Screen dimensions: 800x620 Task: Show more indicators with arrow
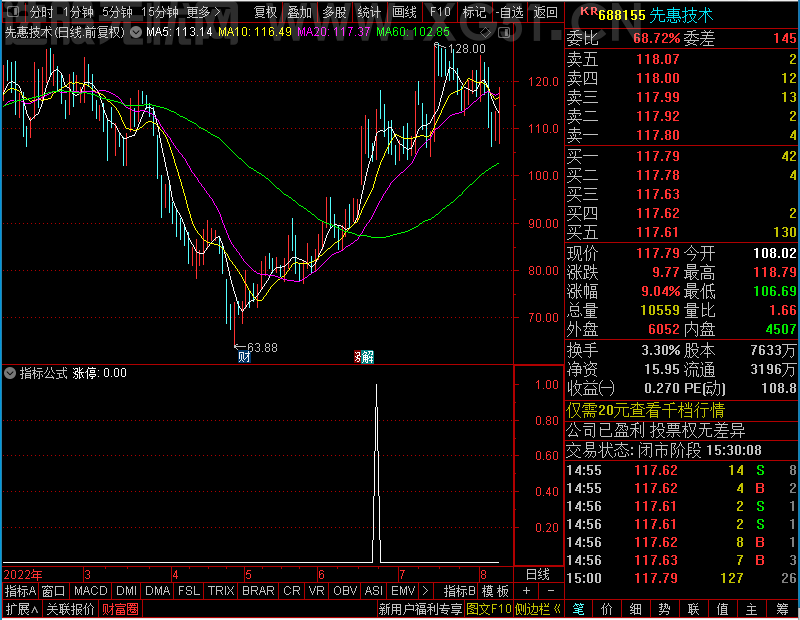(426, 591)
